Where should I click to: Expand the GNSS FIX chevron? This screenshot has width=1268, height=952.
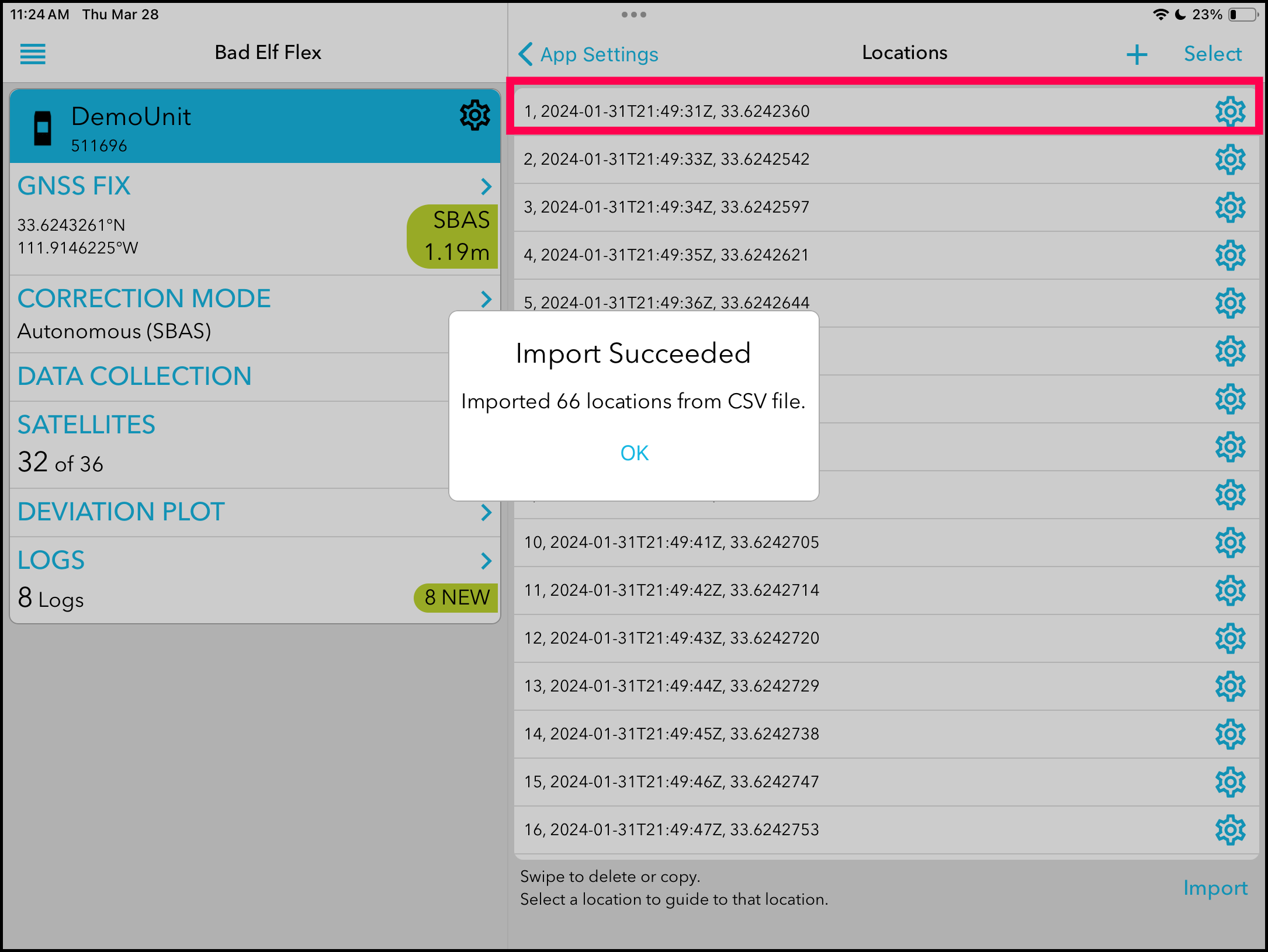pos(486,186)
